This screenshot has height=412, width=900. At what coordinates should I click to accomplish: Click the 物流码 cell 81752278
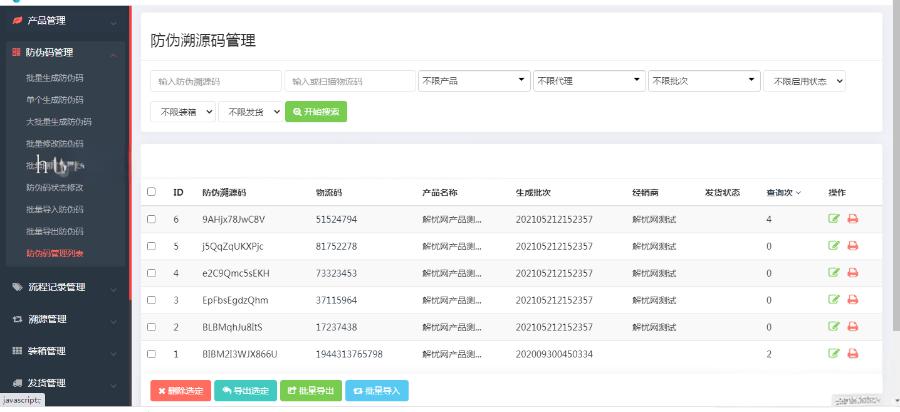336,246
